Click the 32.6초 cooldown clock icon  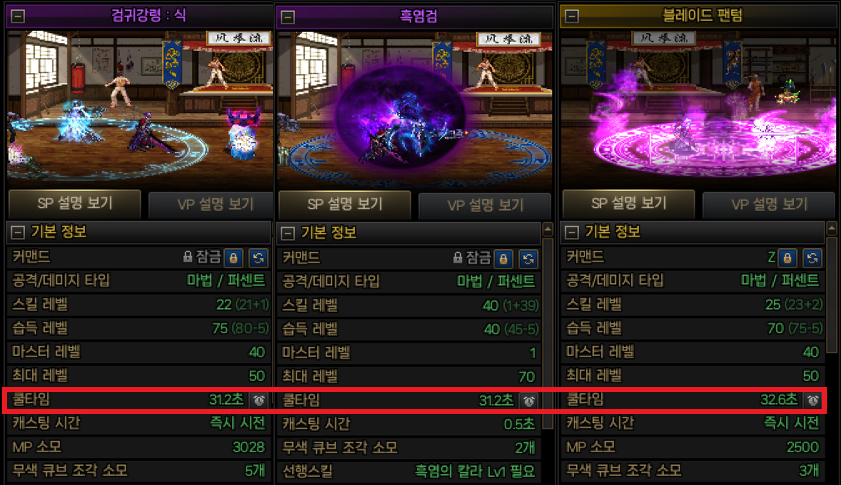813,400
